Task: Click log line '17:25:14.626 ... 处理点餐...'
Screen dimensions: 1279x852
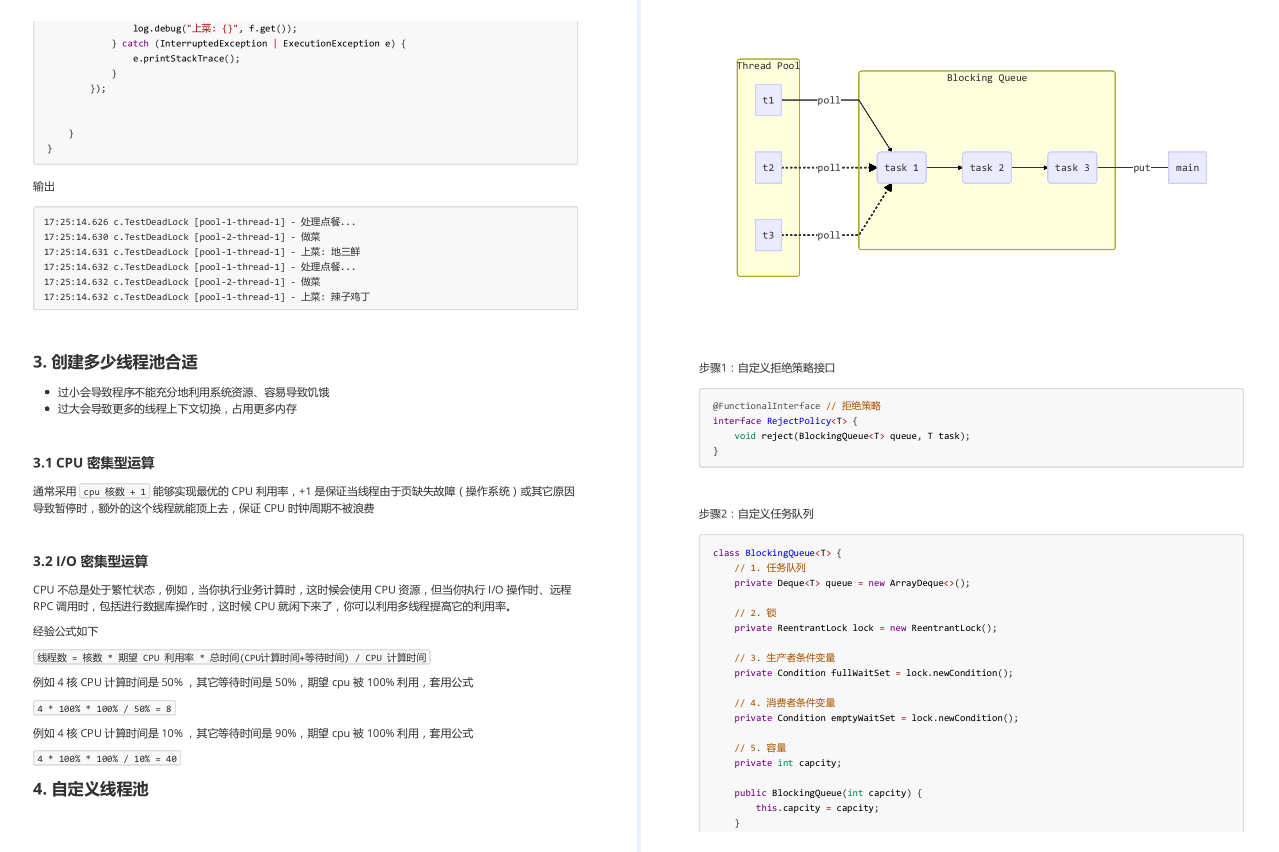Action: [200, 222]
